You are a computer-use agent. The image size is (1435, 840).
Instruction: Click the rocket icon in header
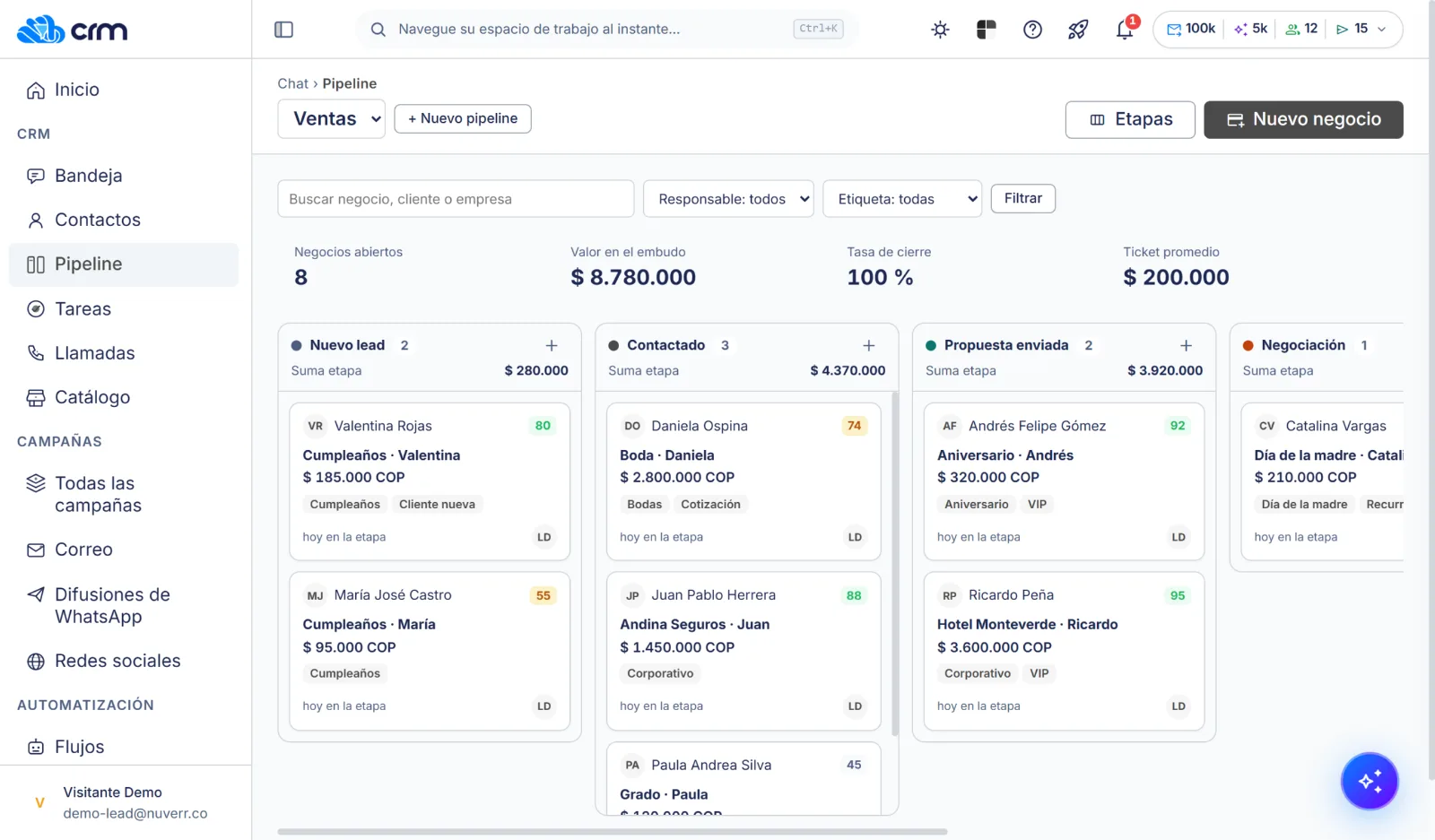tap(1078, 30)
